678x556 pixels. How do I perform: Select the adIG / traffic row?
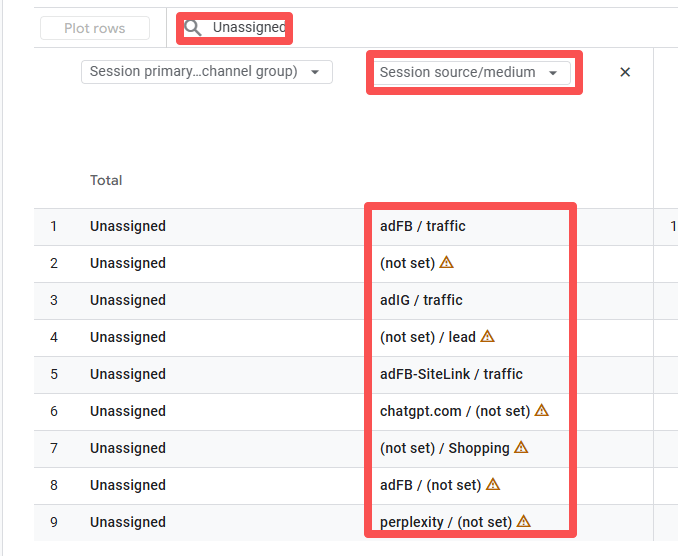click(x=421, y=300)
